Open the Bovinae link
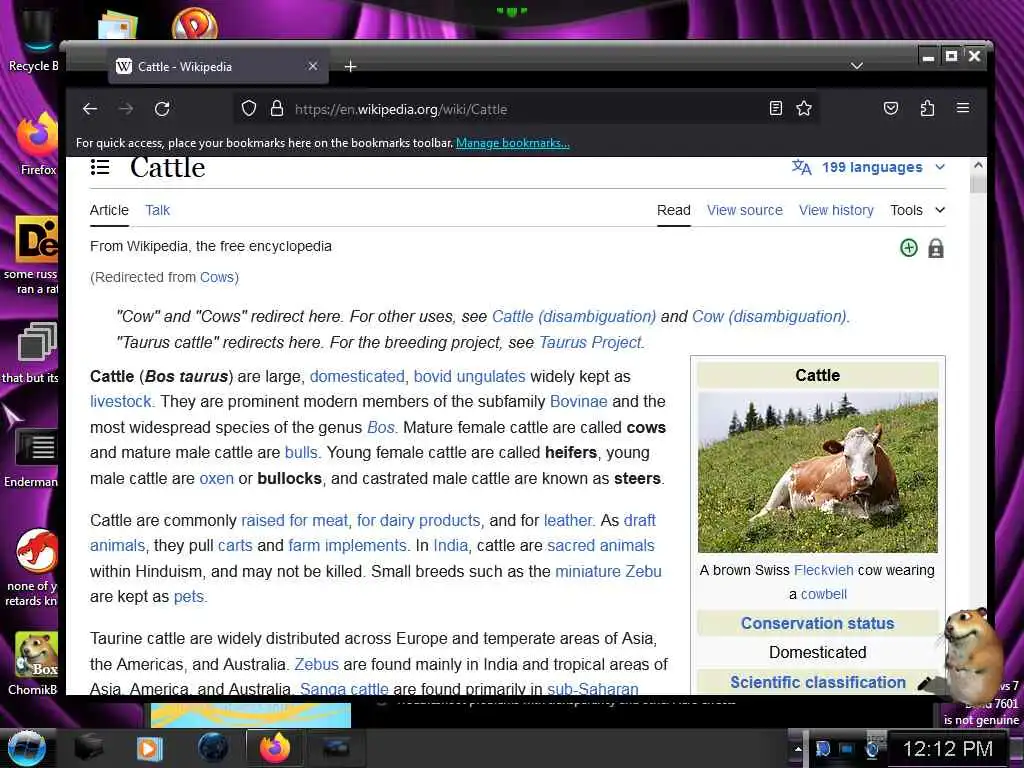 click(579, 402)
